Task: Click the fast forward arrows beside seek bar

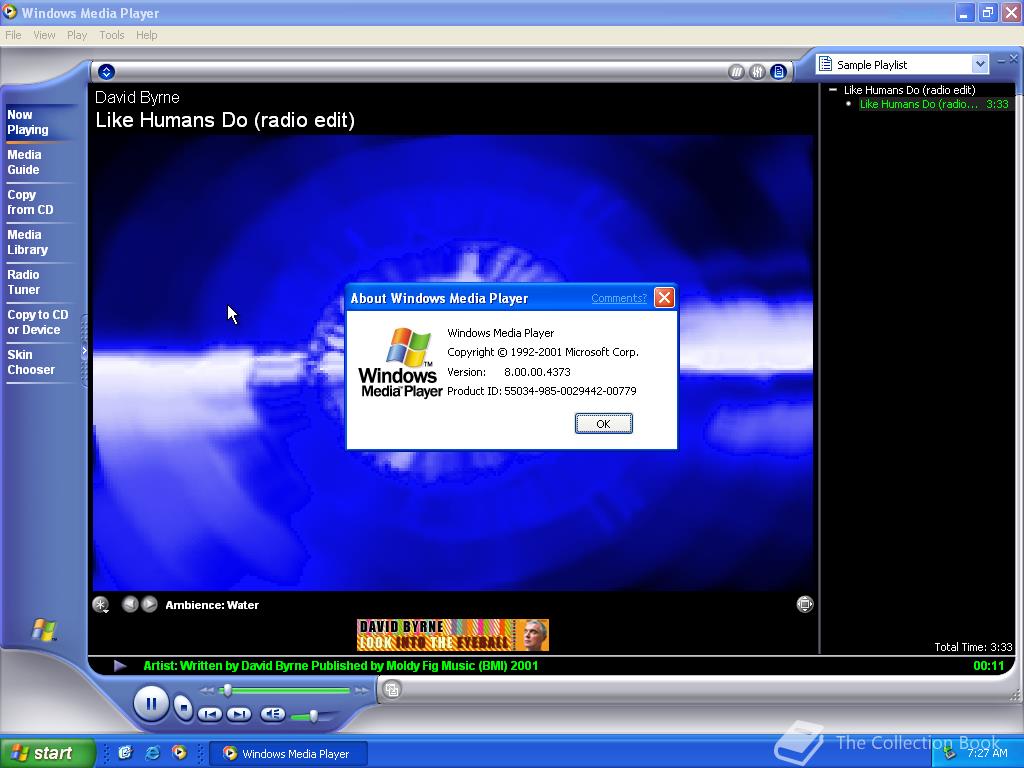Action: click(361, 690)
